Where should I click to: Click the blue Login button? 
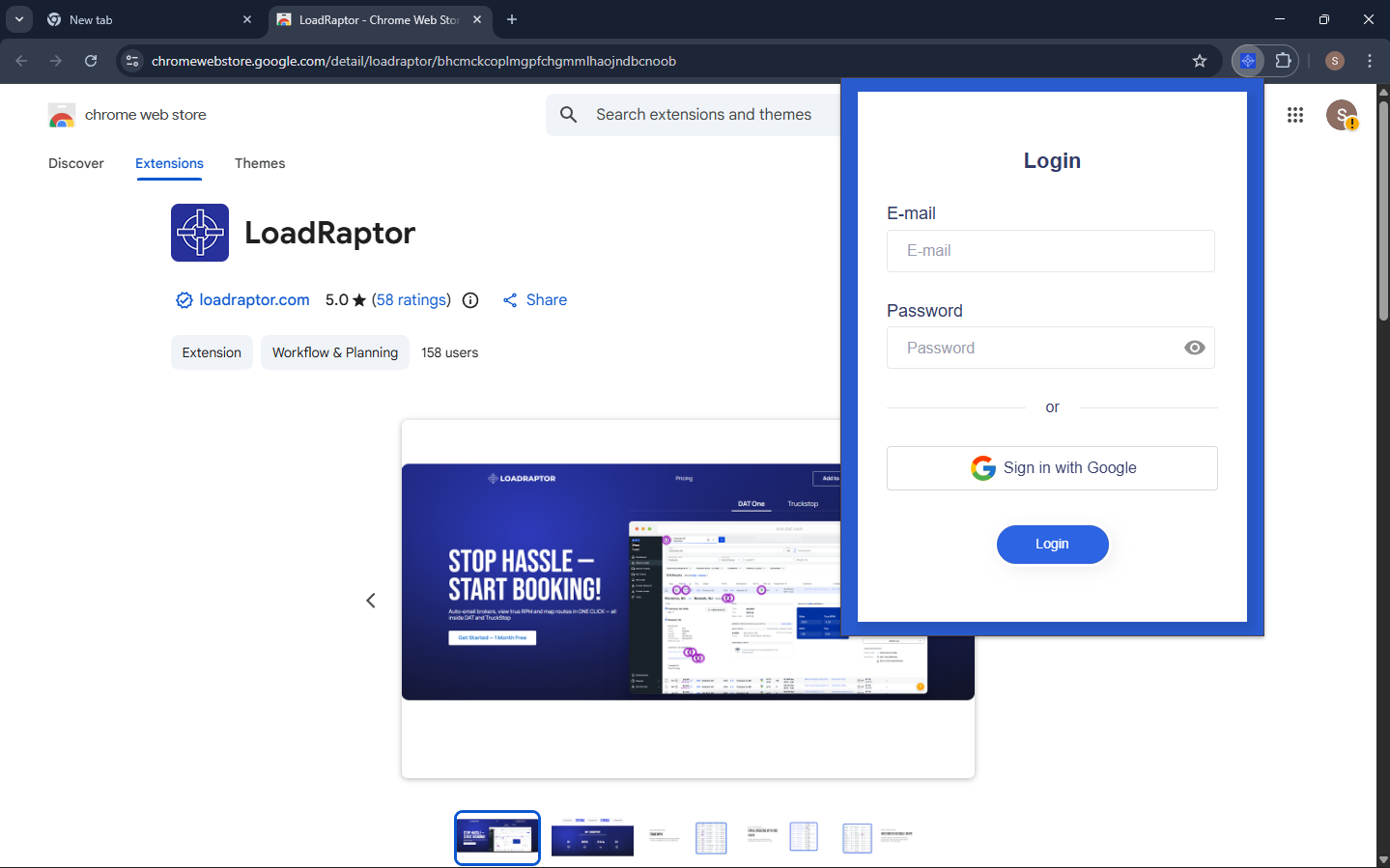[x=1052, y=545]
